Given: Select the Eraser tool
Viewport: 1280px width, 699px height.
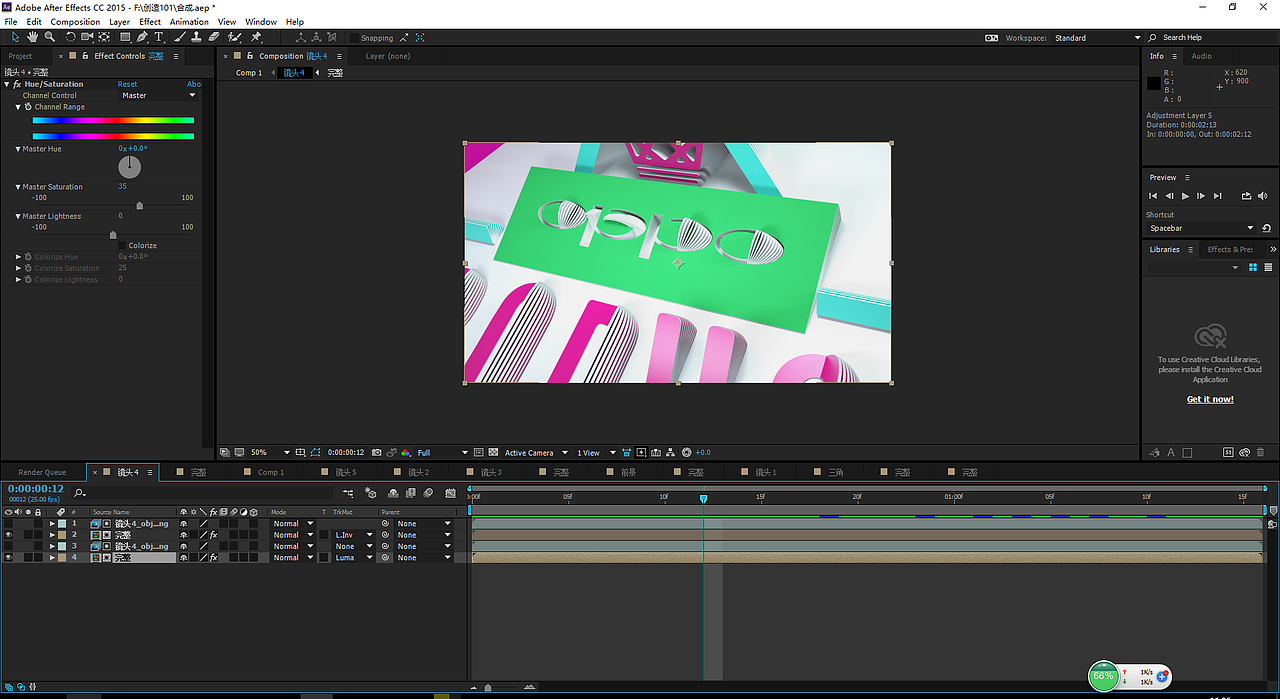Looking at the screenshot, I should (214, 37).
